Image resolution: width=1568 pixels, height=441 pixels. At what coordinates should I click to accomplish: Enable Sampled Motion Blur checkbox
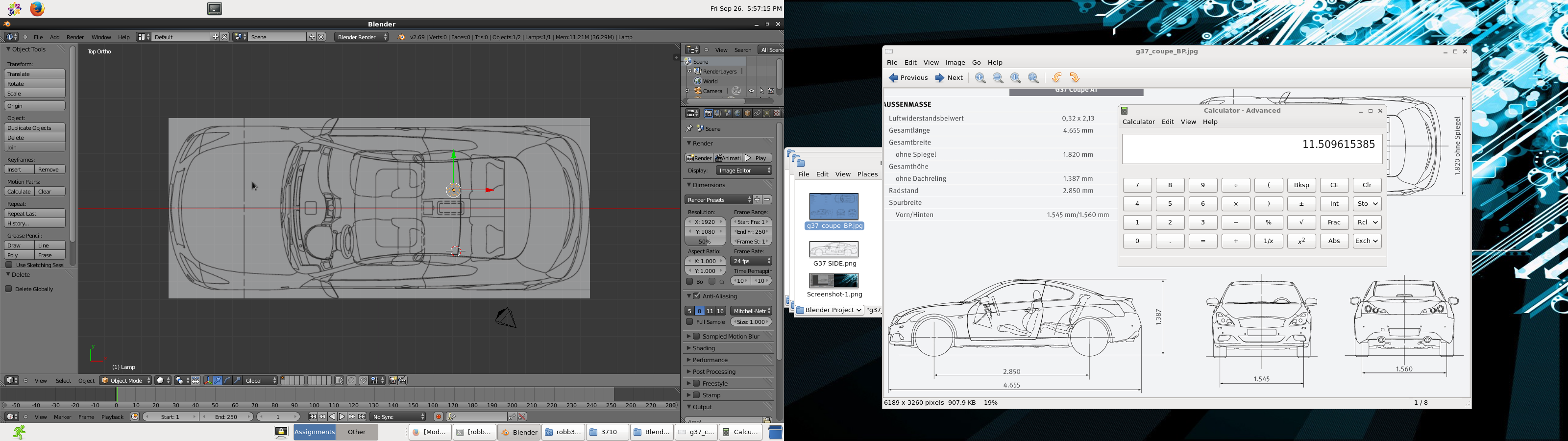(x=697, y=337)
